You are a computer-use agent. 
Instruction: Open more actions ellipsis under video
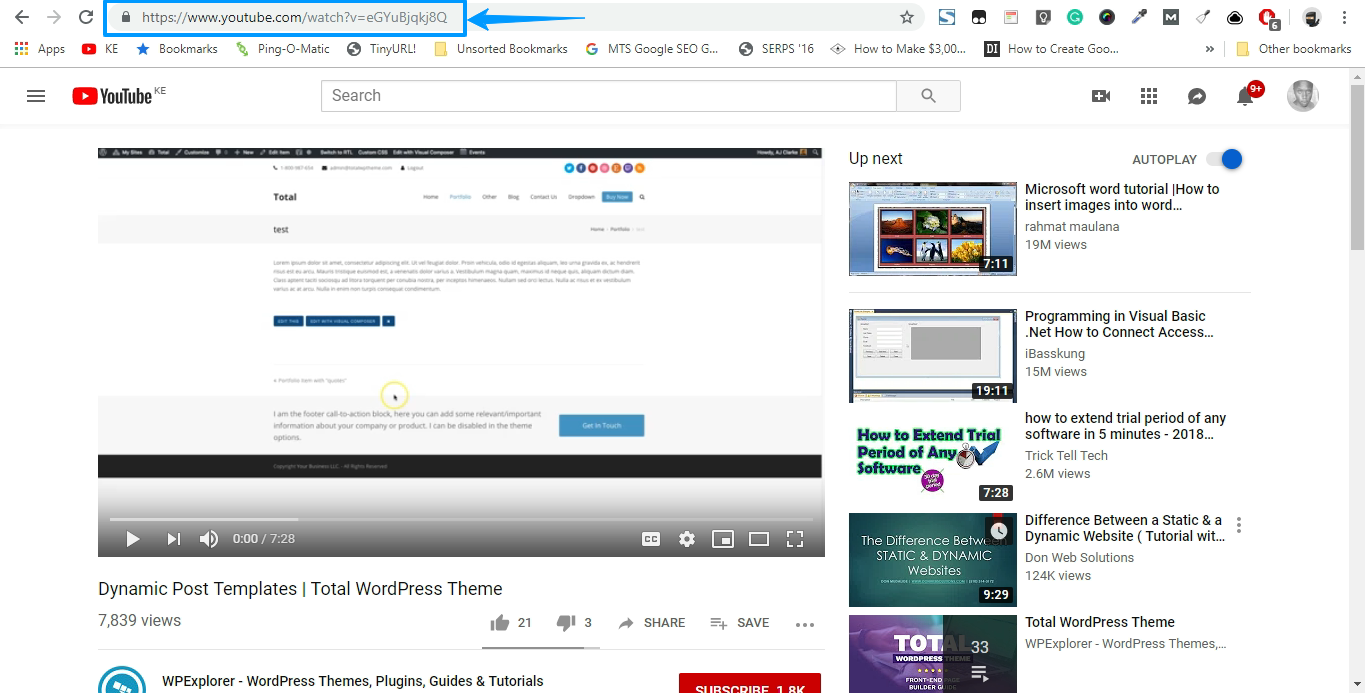(805, 624)
